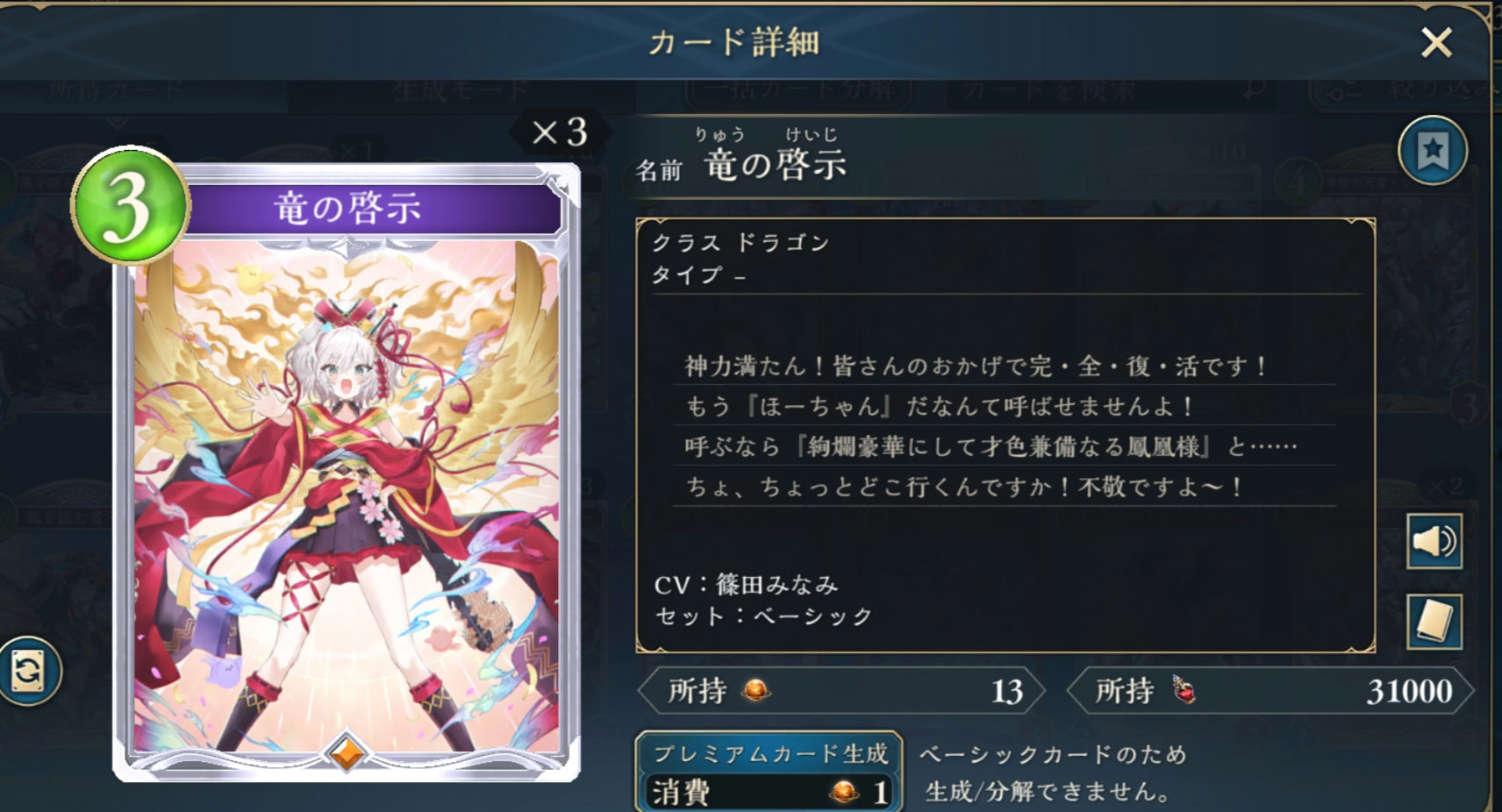Select the dimmed 所持カード tab

click(116, 90)
